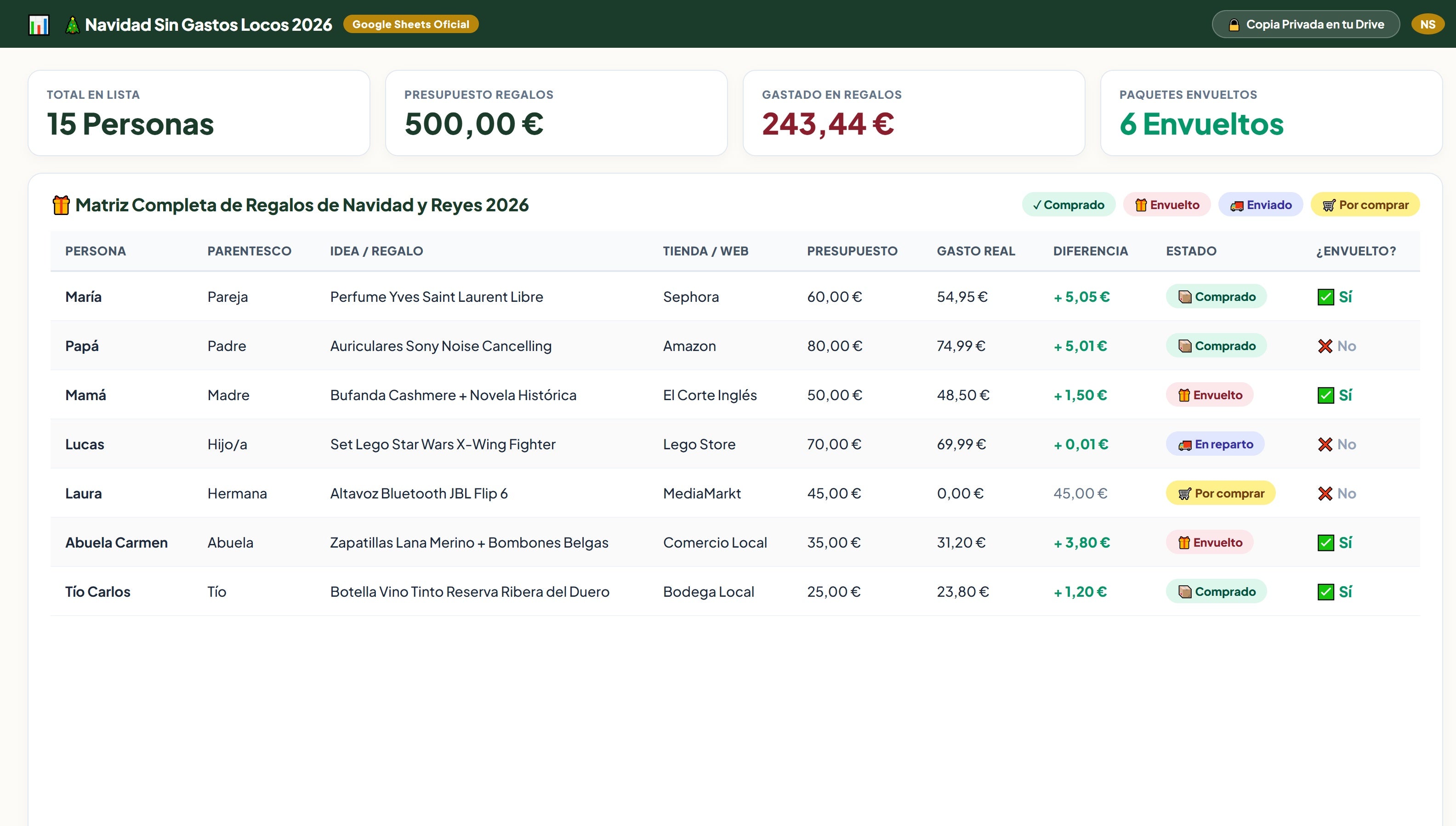Click the ESTADO column header

click(x=1191, y=251)
